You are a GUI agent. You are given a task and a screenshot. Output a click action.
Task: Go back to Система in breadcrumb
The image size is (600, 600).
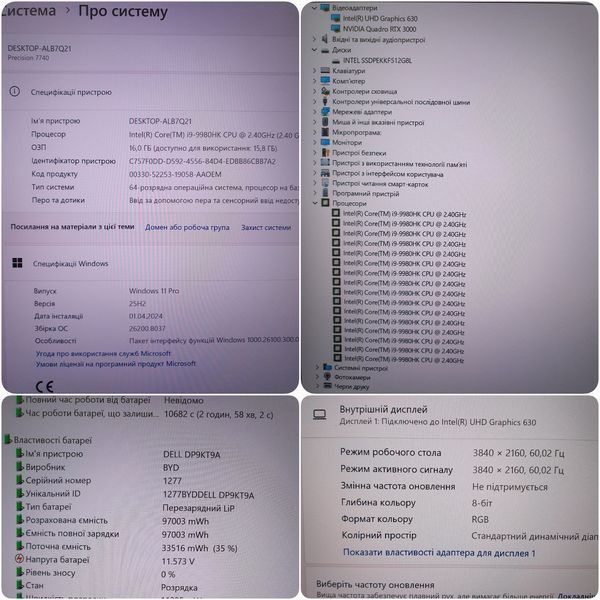tap(28, 11)
